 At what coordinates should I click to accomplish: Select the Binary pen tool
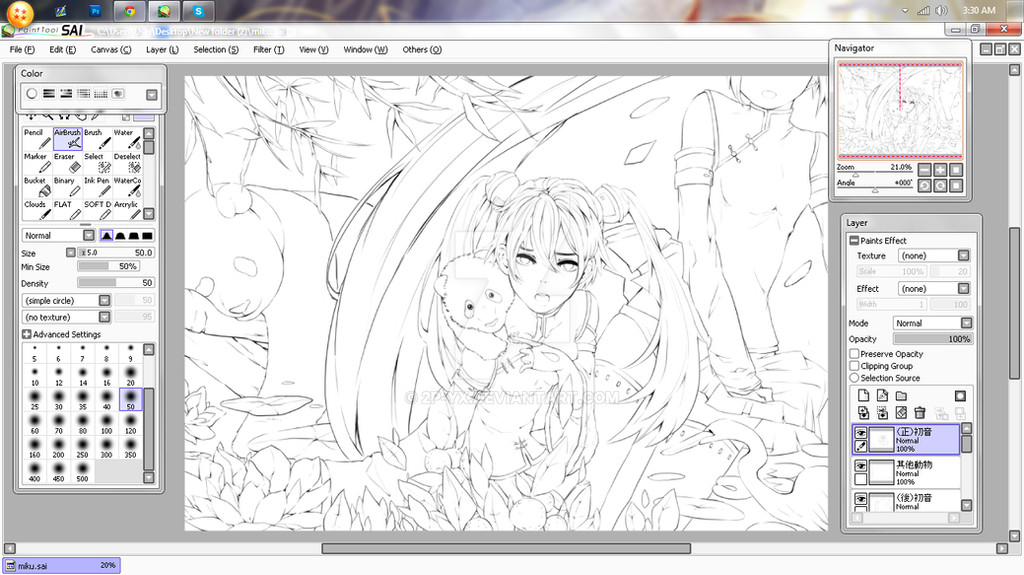pyautogui.click(x=67, y=187)
